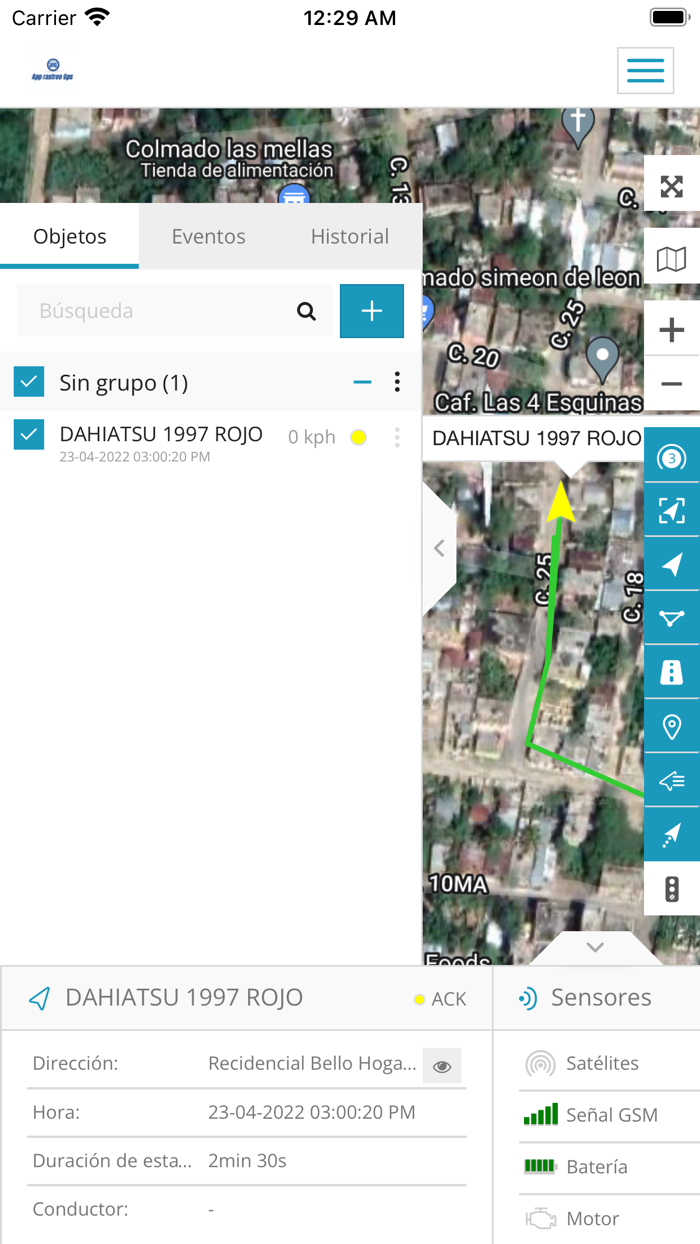
Task: Click the church cross marker on map
Action: click(x=577, y=127)
